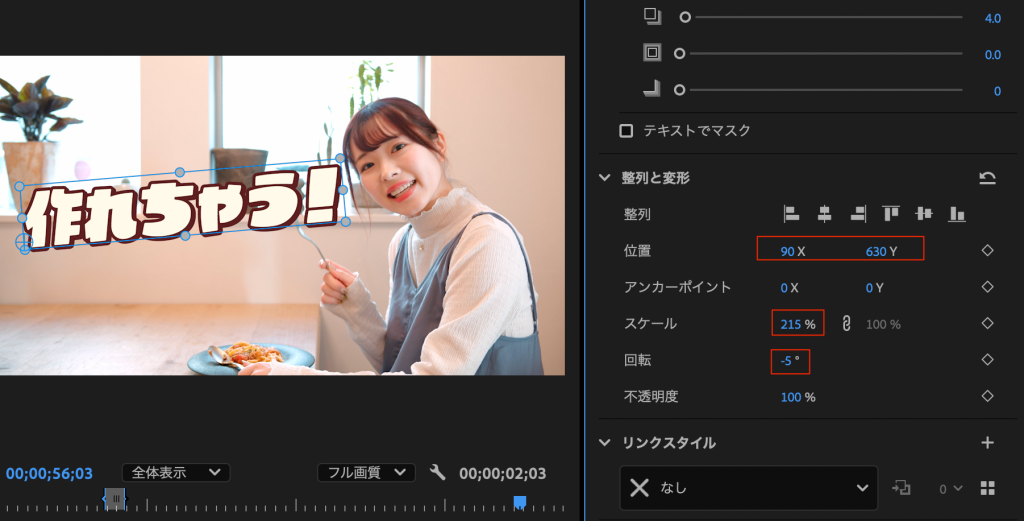Toggle the scale proportion chain link

(x=845, y=323)
